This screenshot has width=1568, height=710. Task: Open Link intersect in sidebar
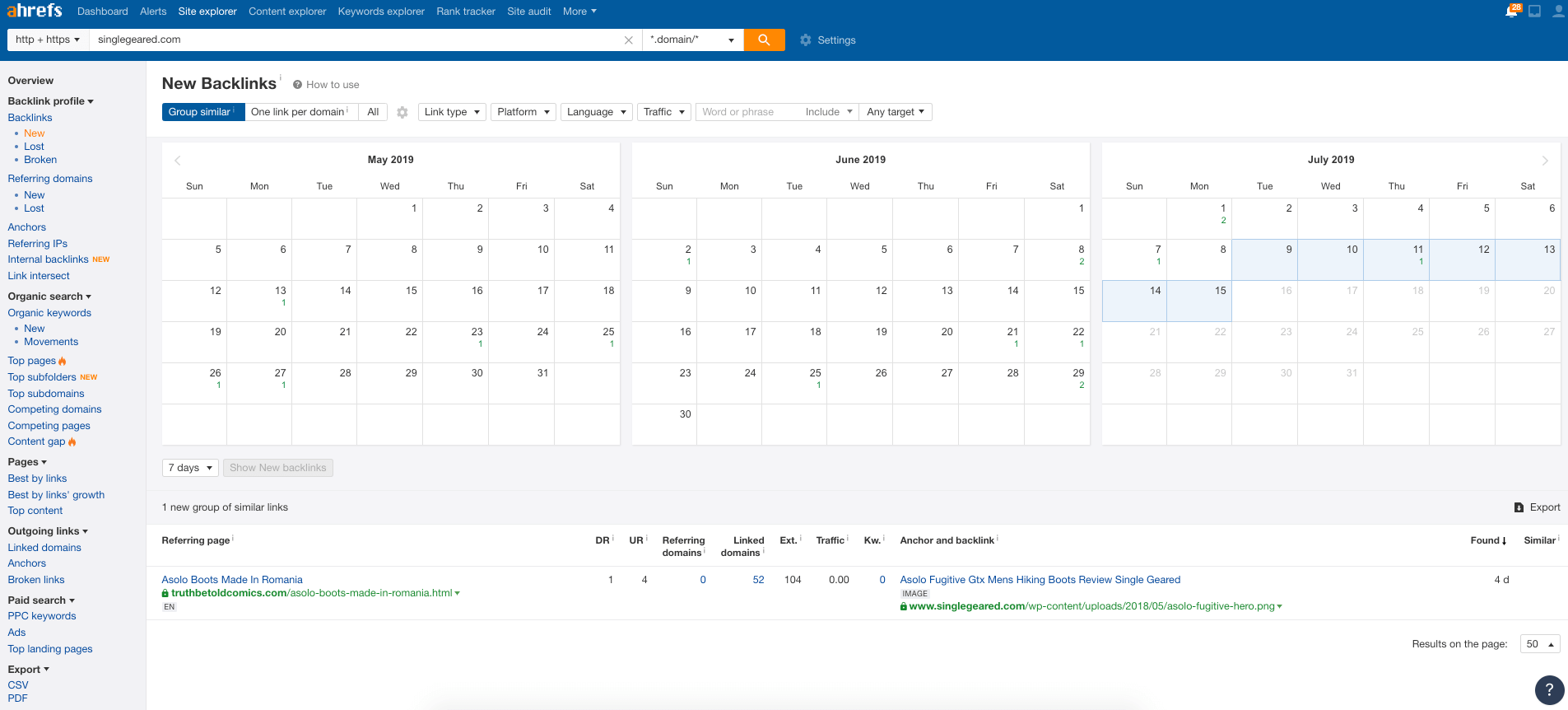pyautogui.click(x=39, y=276)
